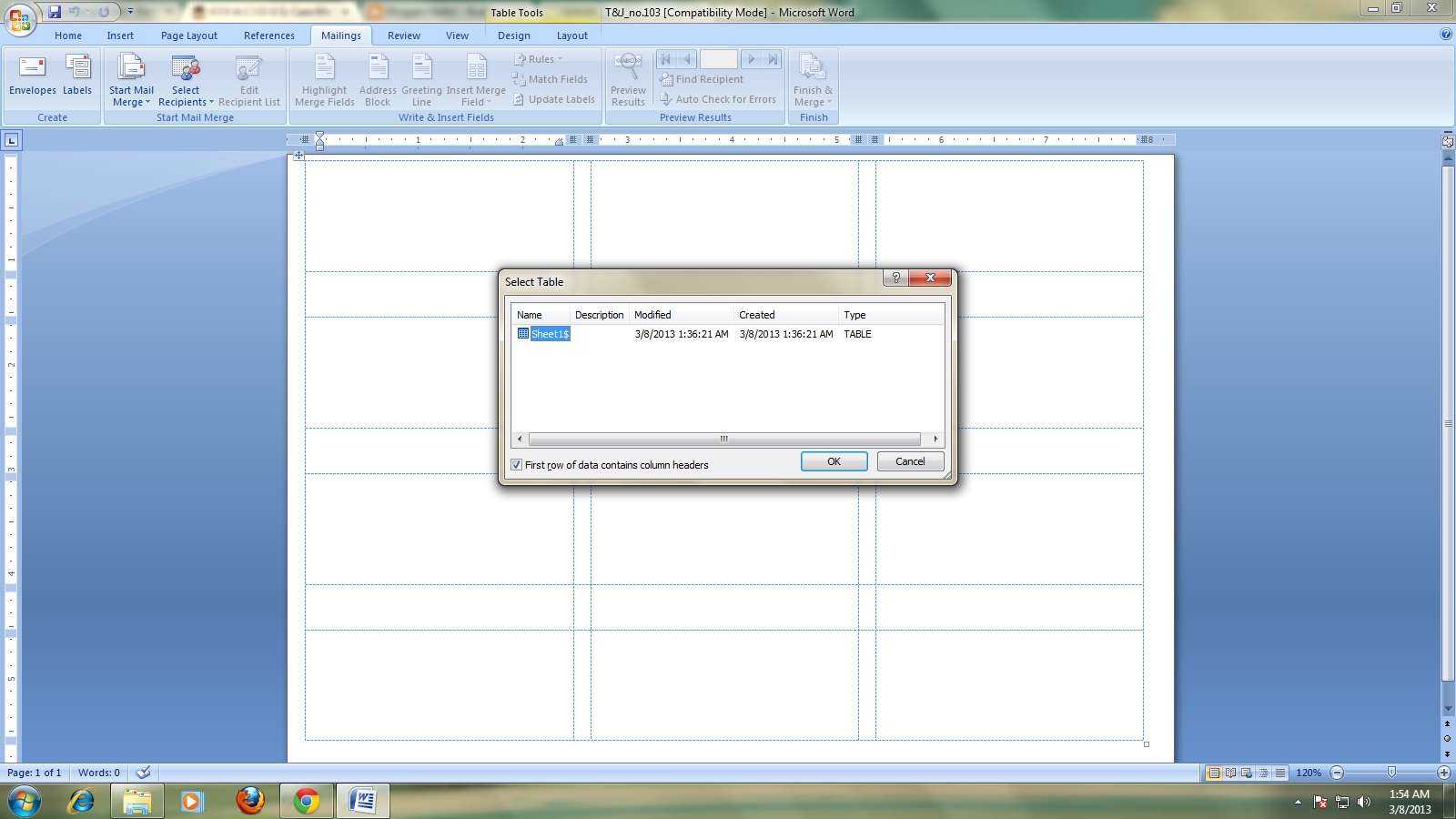Click the proofing status icon in status bar

click(x=143, y=773)
